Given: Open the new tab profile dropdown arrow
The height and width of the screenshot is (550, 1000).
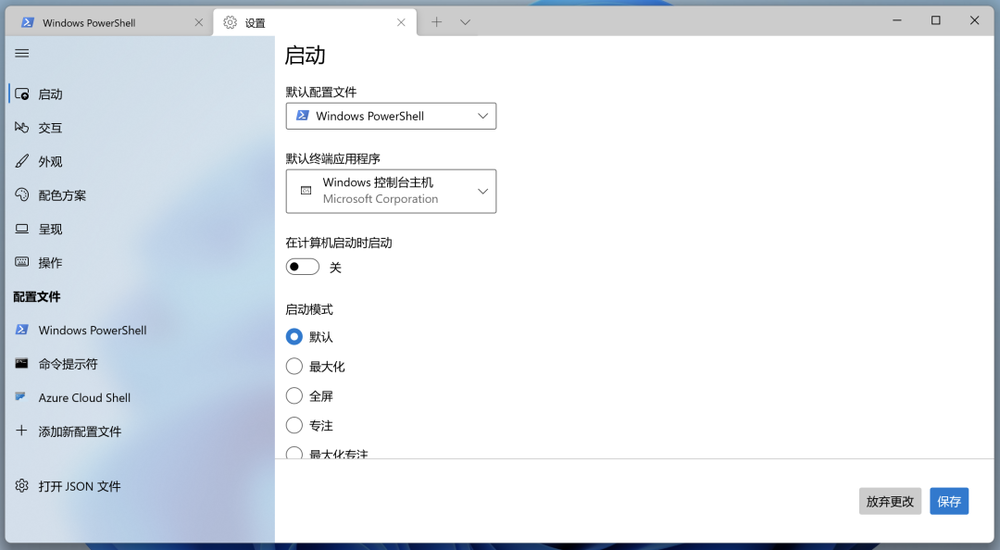Looking at the screenshot, I should 466,22.
